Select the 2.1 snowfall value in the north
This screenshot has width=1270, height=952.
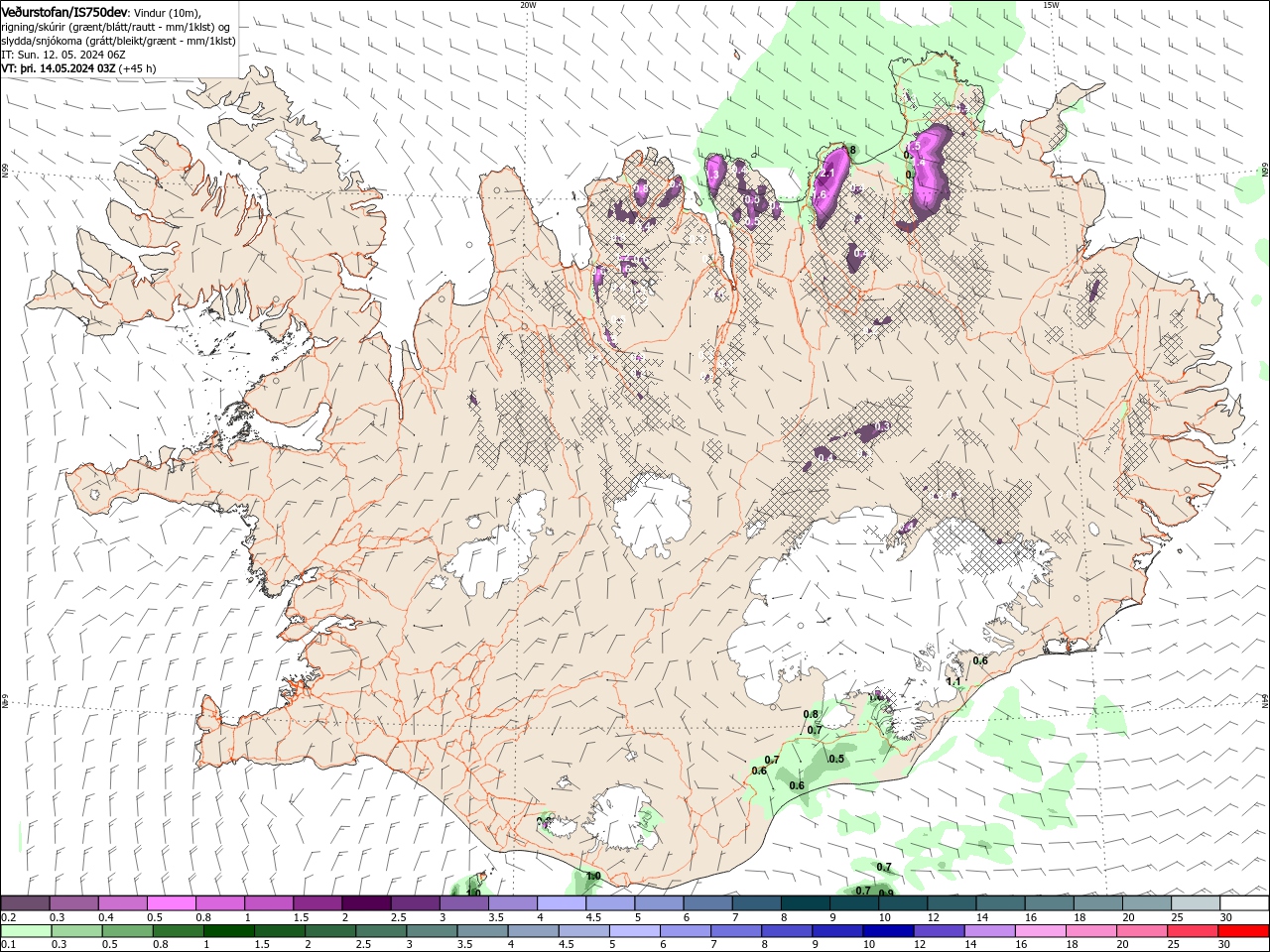pyautogui.click(x=827, y=173)
